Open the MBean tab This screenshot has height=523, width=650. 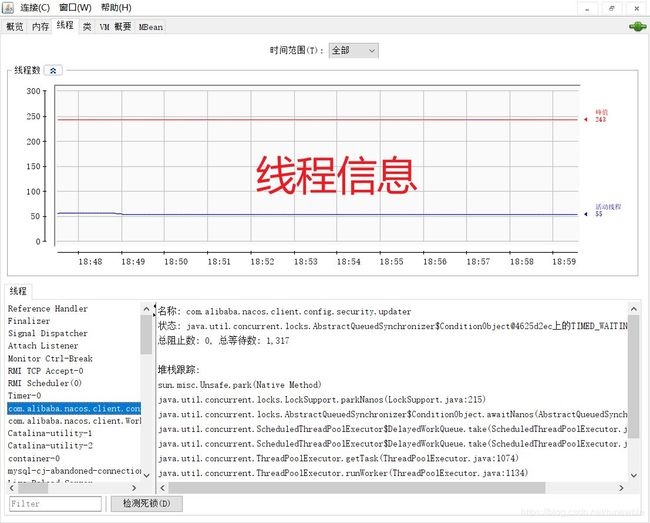click(x=150, y=27)
